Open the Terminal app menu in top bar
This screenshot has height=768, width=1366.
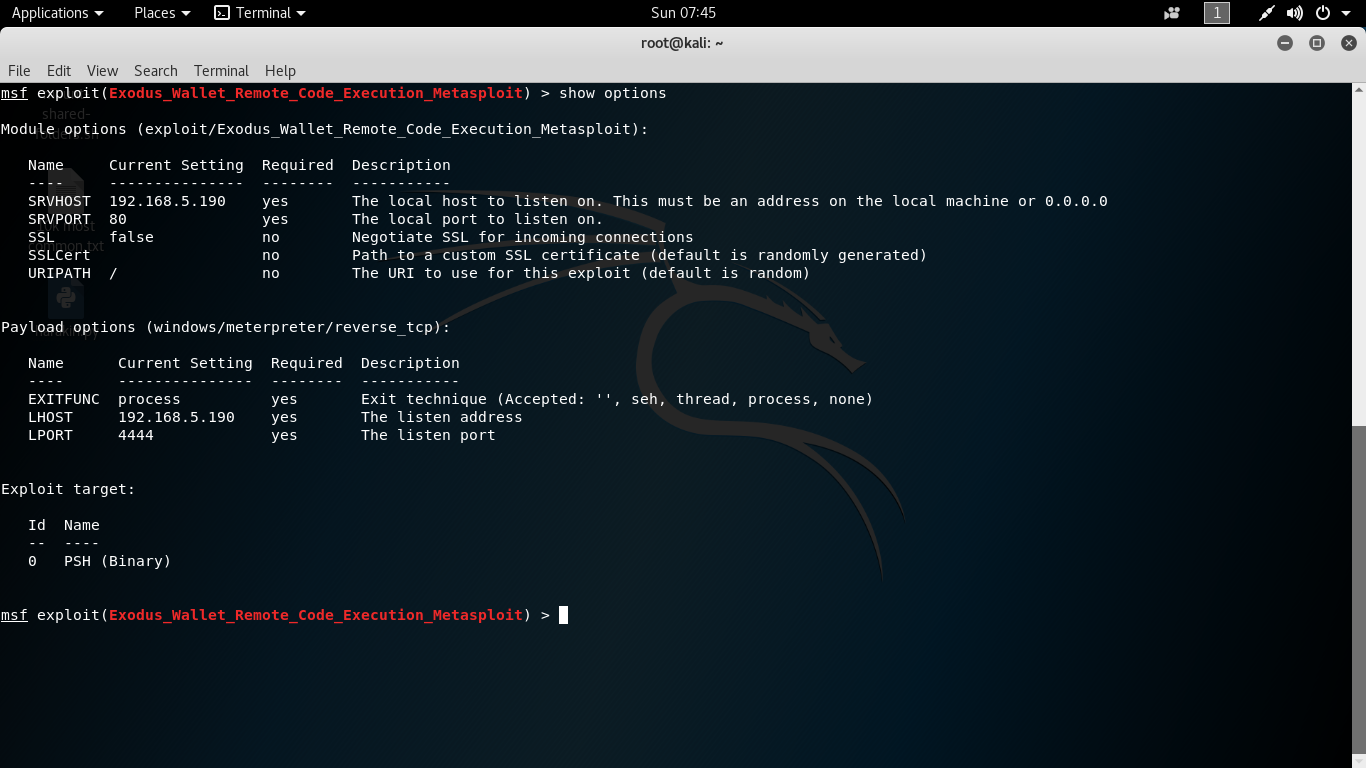click(260, 13)
